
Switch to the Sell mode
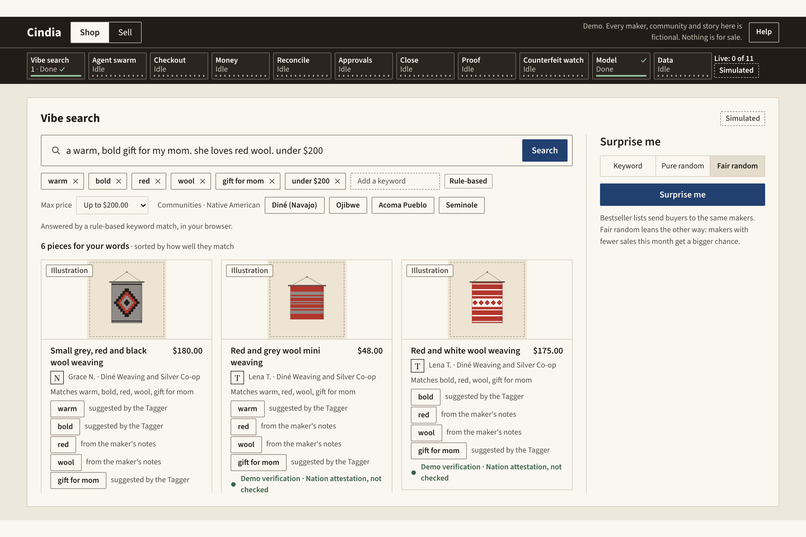click(x=125, y=32)
